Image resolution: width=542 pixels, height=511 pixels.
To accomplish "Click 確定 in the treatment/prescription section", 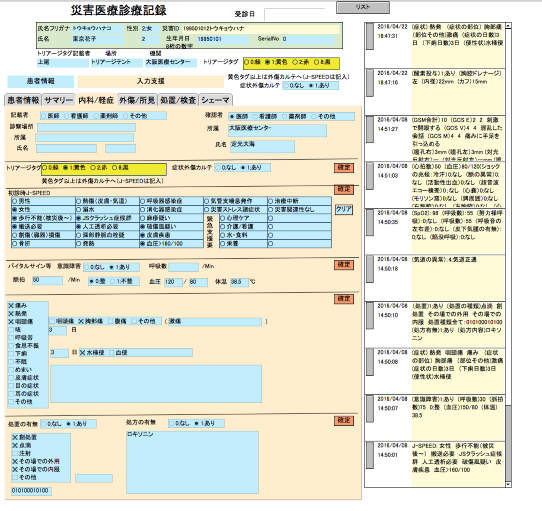I will 344,420.
